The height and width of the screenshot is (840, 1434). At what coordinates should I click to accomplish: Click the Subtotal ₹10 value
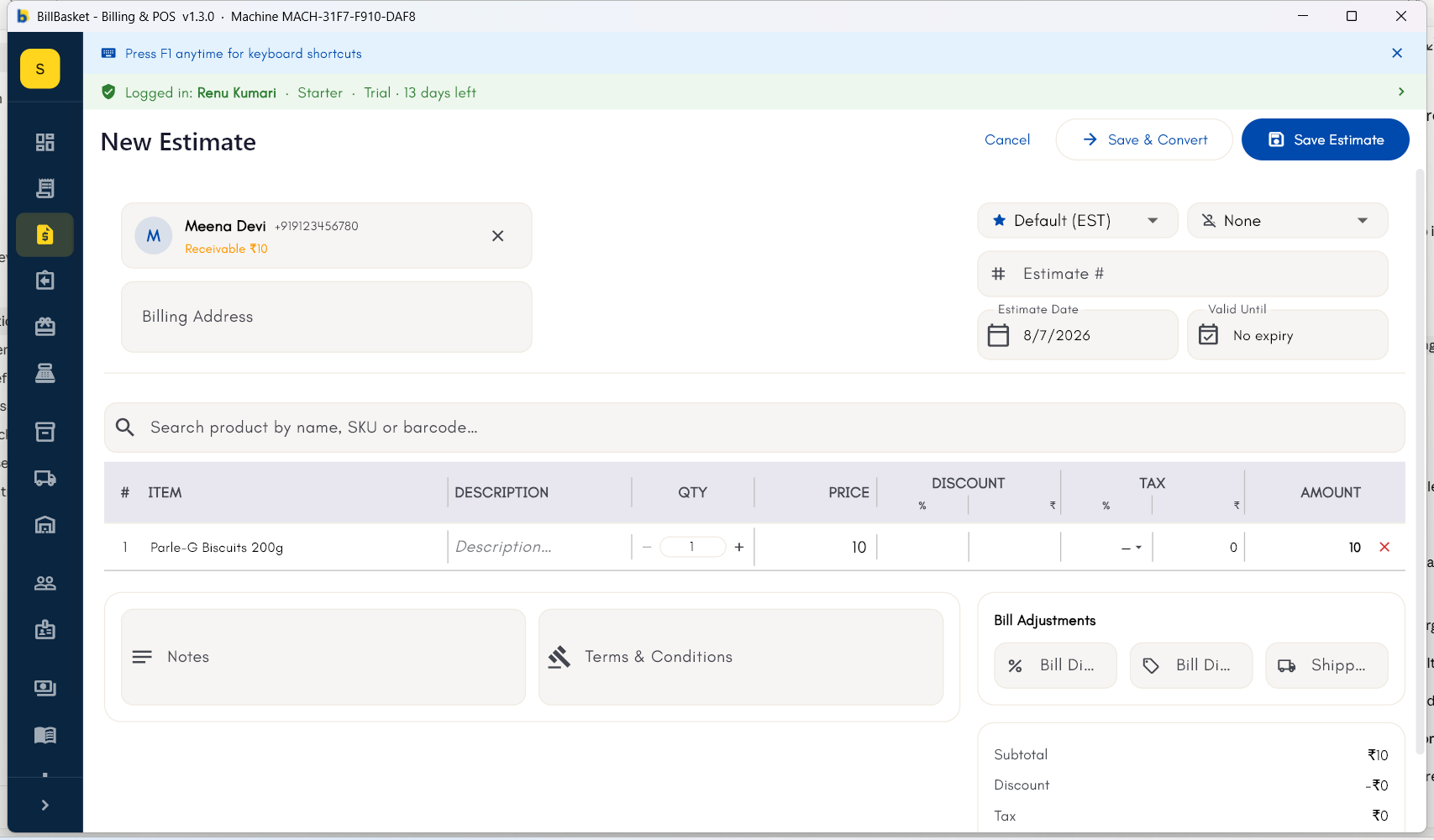(1378, 755)
